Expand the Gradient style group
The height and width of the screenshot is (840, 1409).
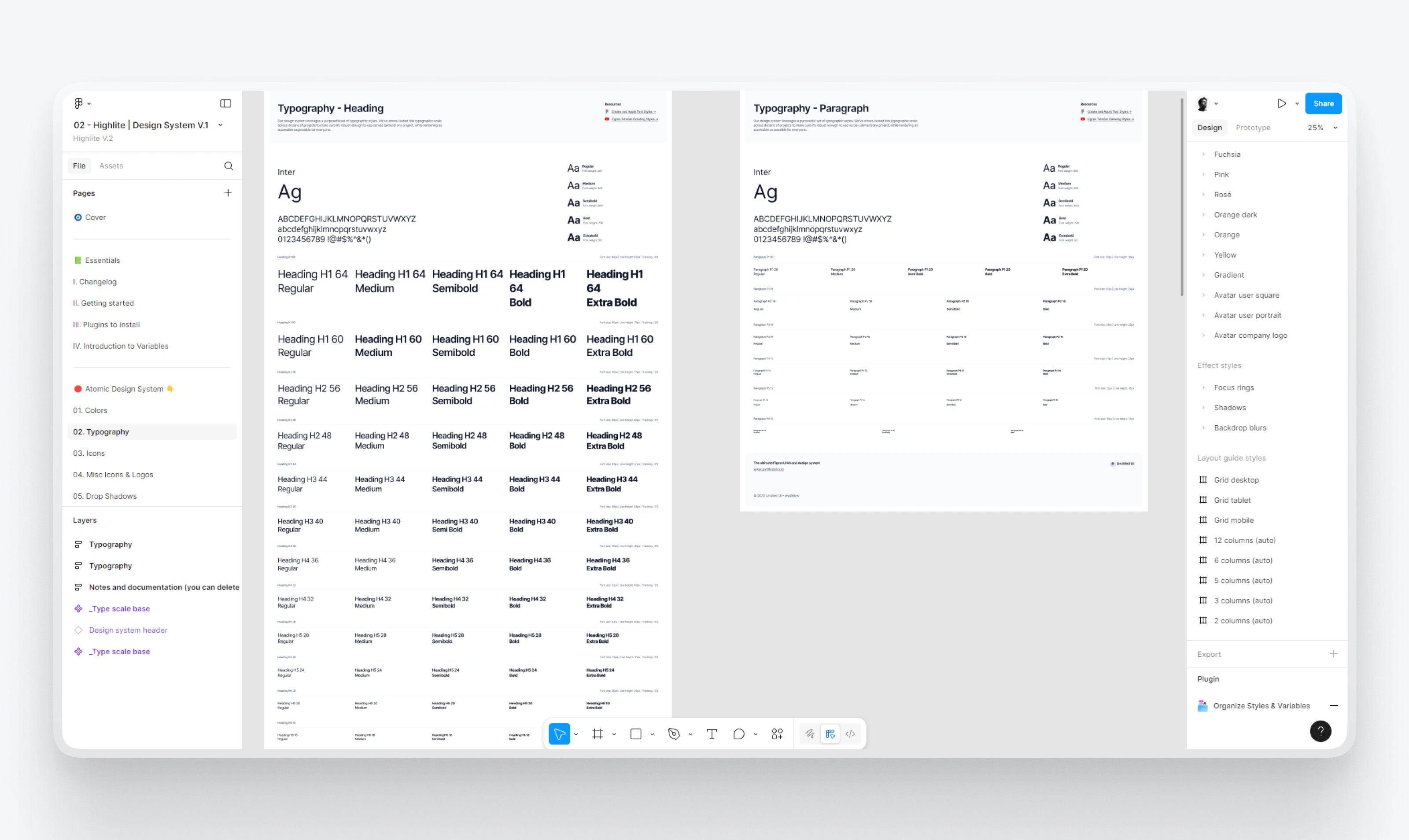[x=1203, y=275]
